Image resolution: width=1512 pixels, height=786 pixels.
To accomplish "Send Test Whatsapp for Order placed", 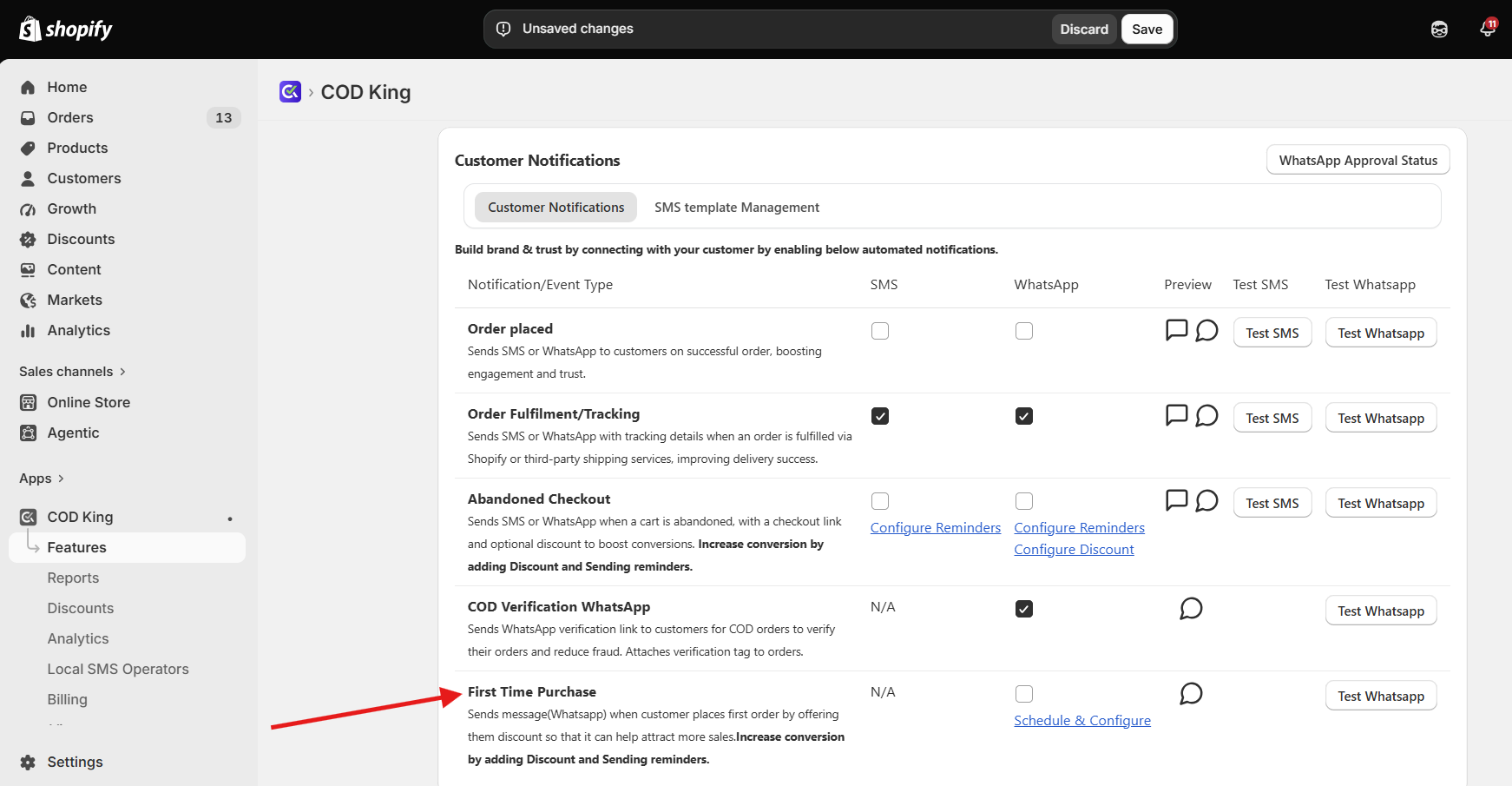I will (x=1381, y=333).
